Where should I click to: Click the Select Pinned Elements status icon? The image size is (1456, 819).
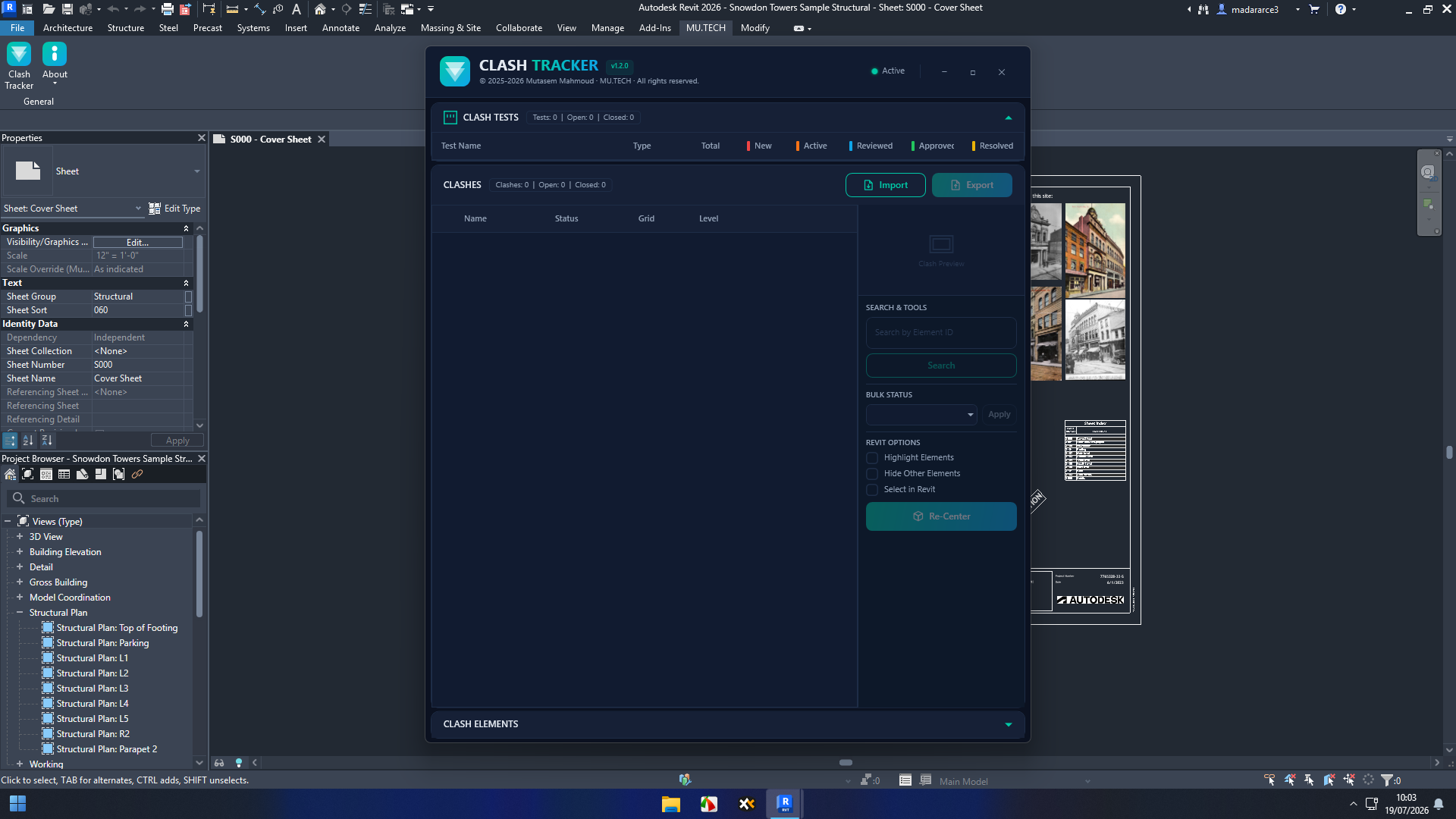pos(1309,780)
